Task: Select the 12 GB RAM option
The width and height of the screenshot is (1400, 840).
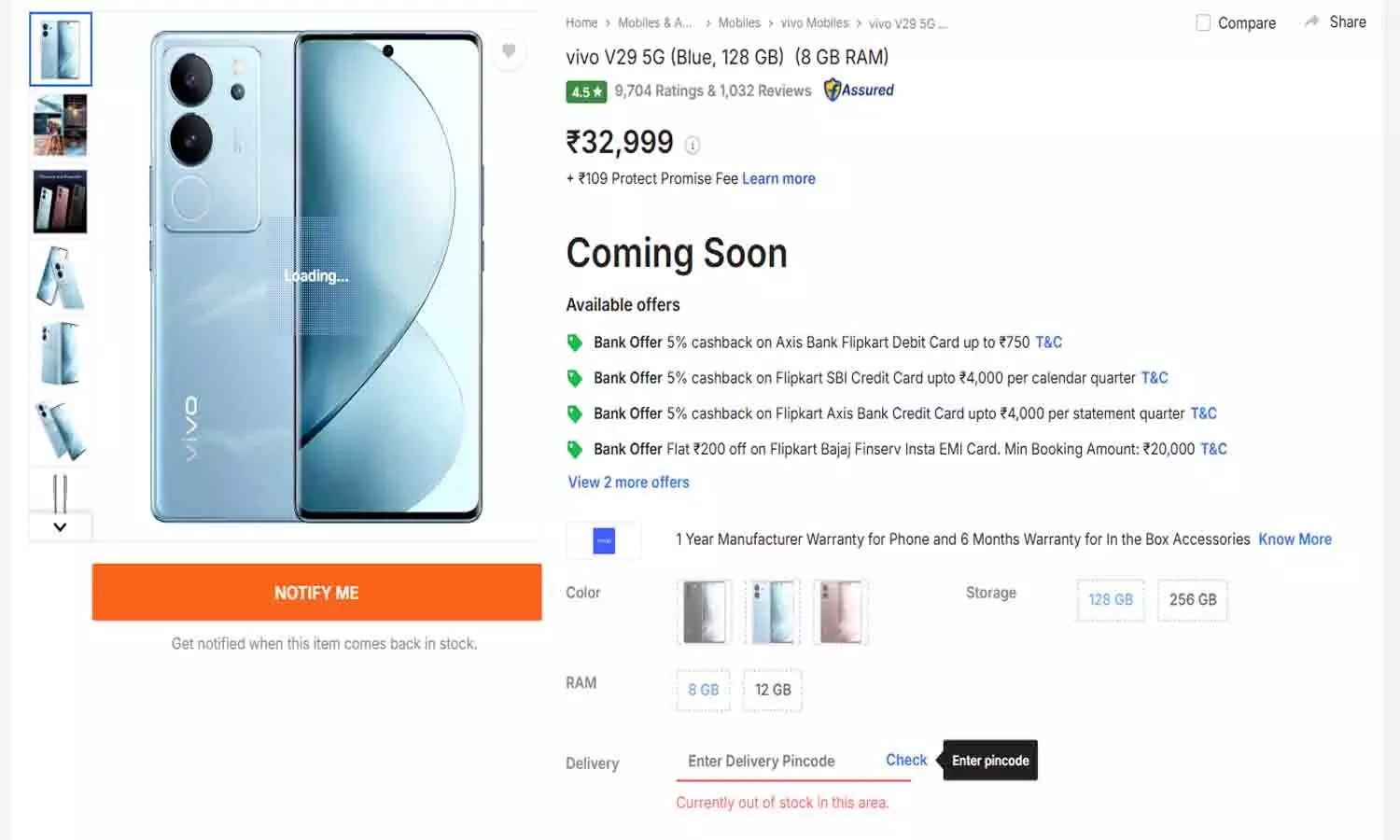Action: coord(772,691)
